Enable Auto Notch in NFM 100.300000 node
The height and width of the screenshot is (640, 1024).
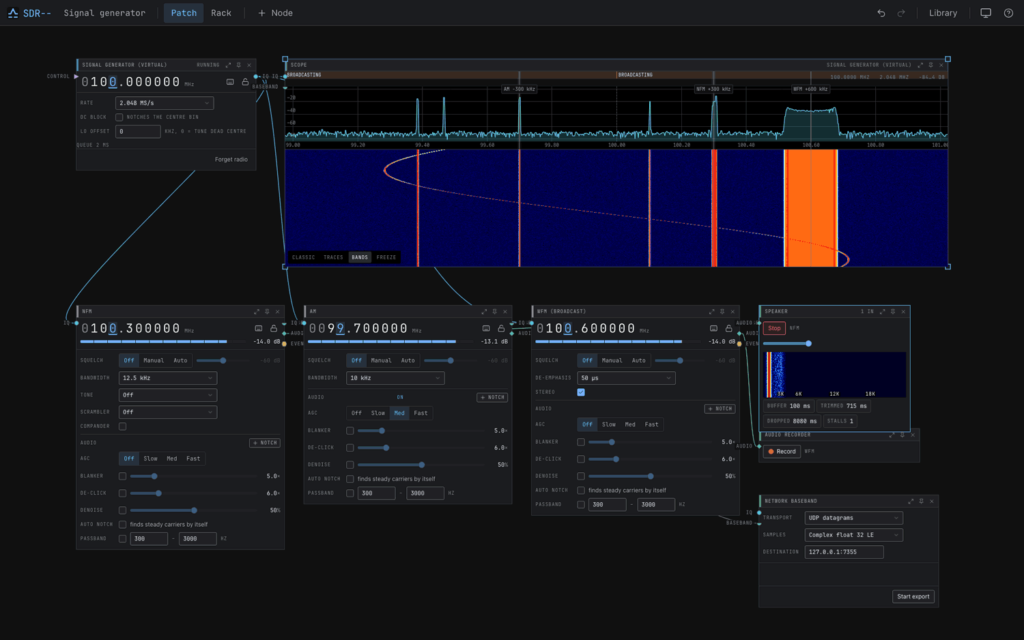coord(122,524)
